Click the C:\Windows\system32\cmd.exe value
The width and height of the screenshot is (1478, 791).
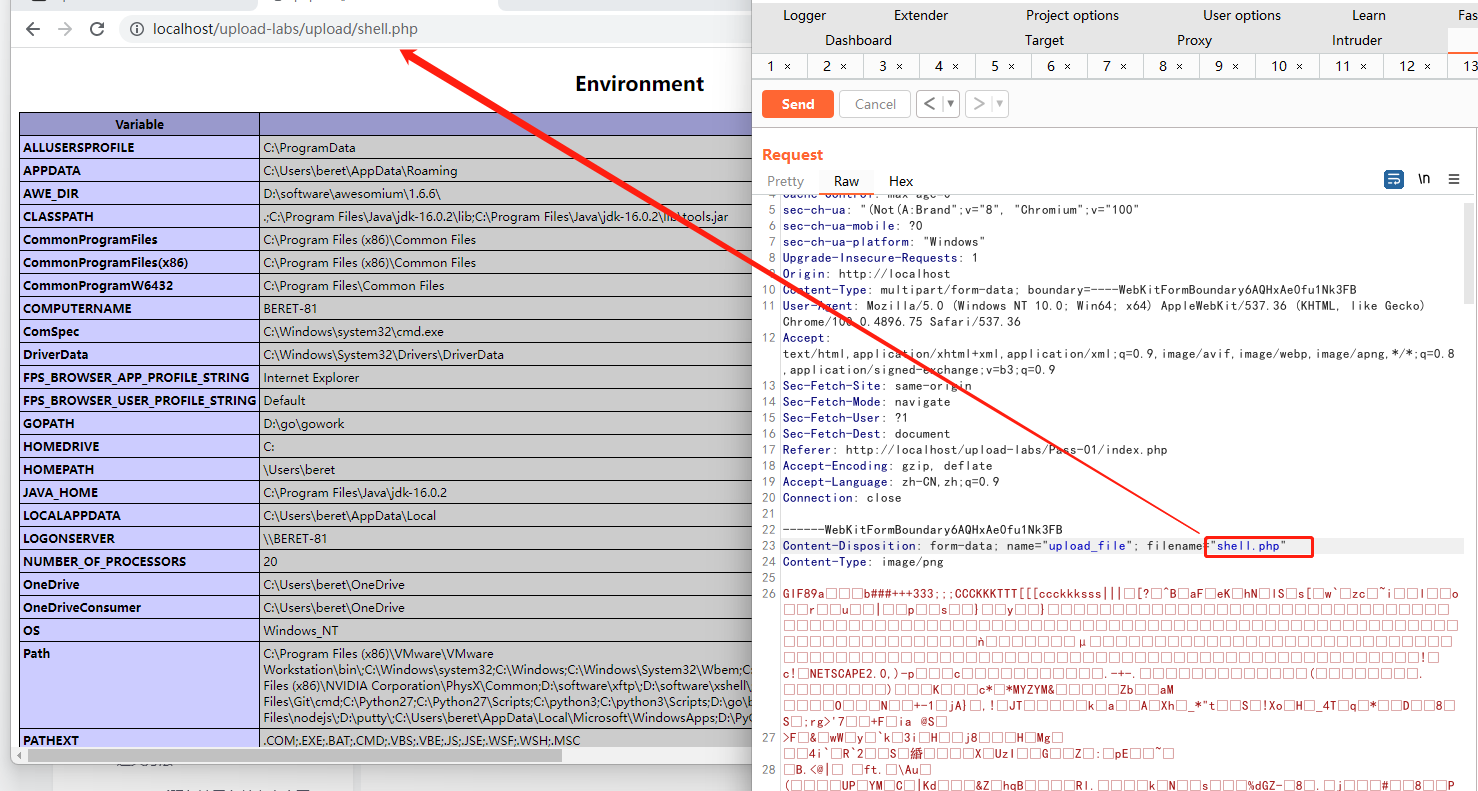click(353, 331)
